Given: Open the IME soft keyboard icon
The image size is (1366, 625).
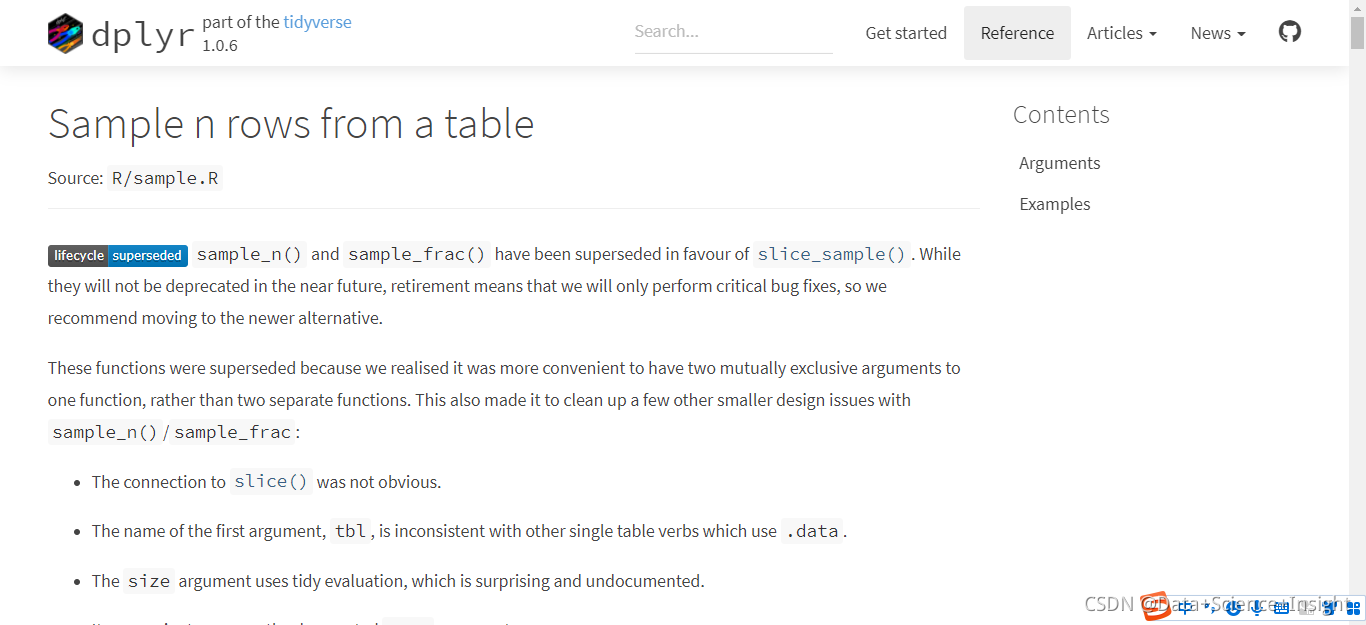Looking at the screenshot, I should (1281, 607).
